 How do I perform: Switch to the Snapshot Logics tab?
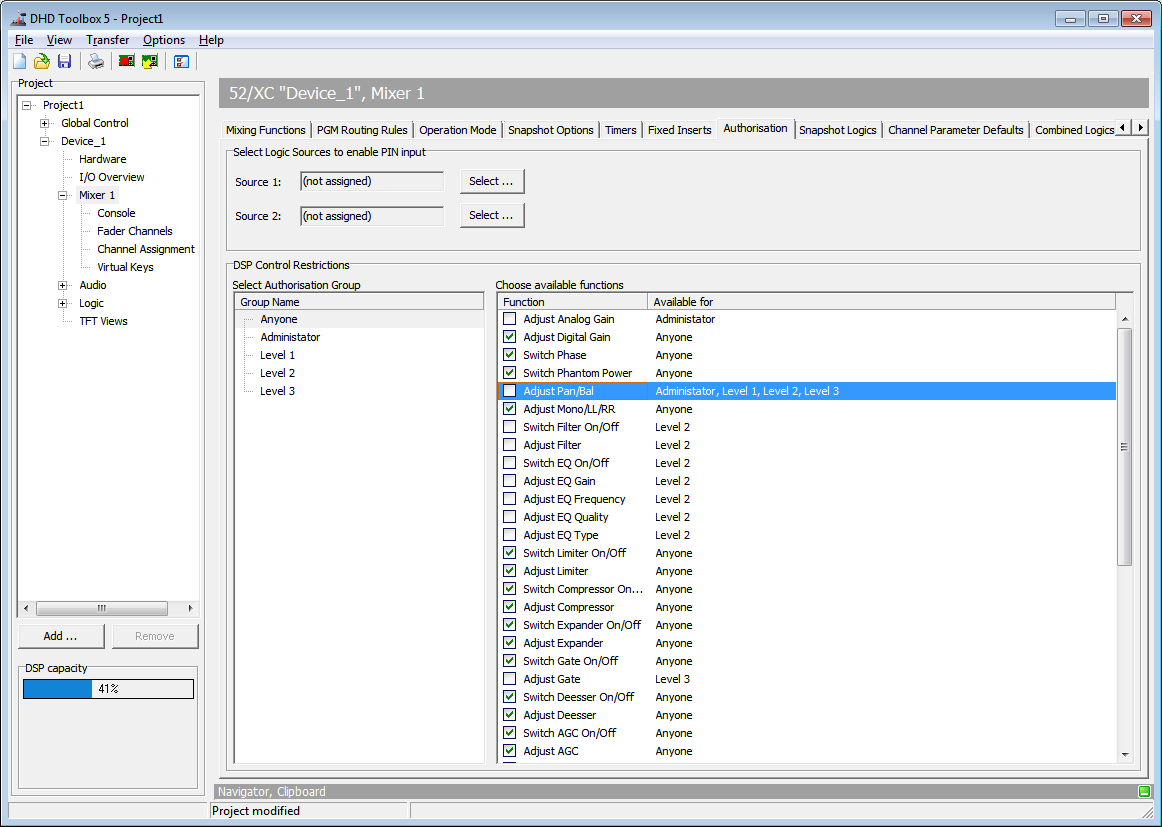pyautogui.click(x=837, y=130)
